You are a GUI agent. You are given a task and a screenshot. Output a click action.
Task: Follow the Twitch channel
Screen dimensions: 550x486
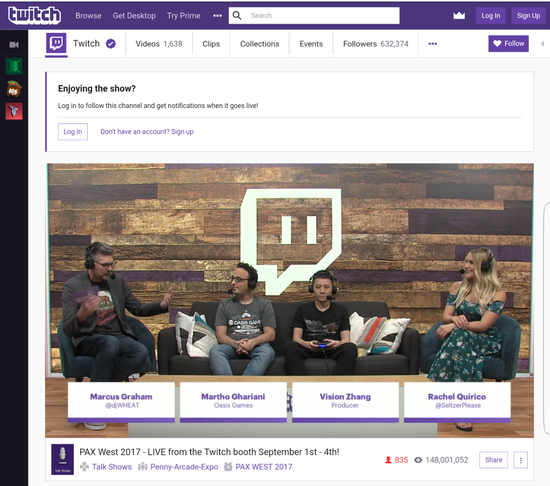coord(509,43)
